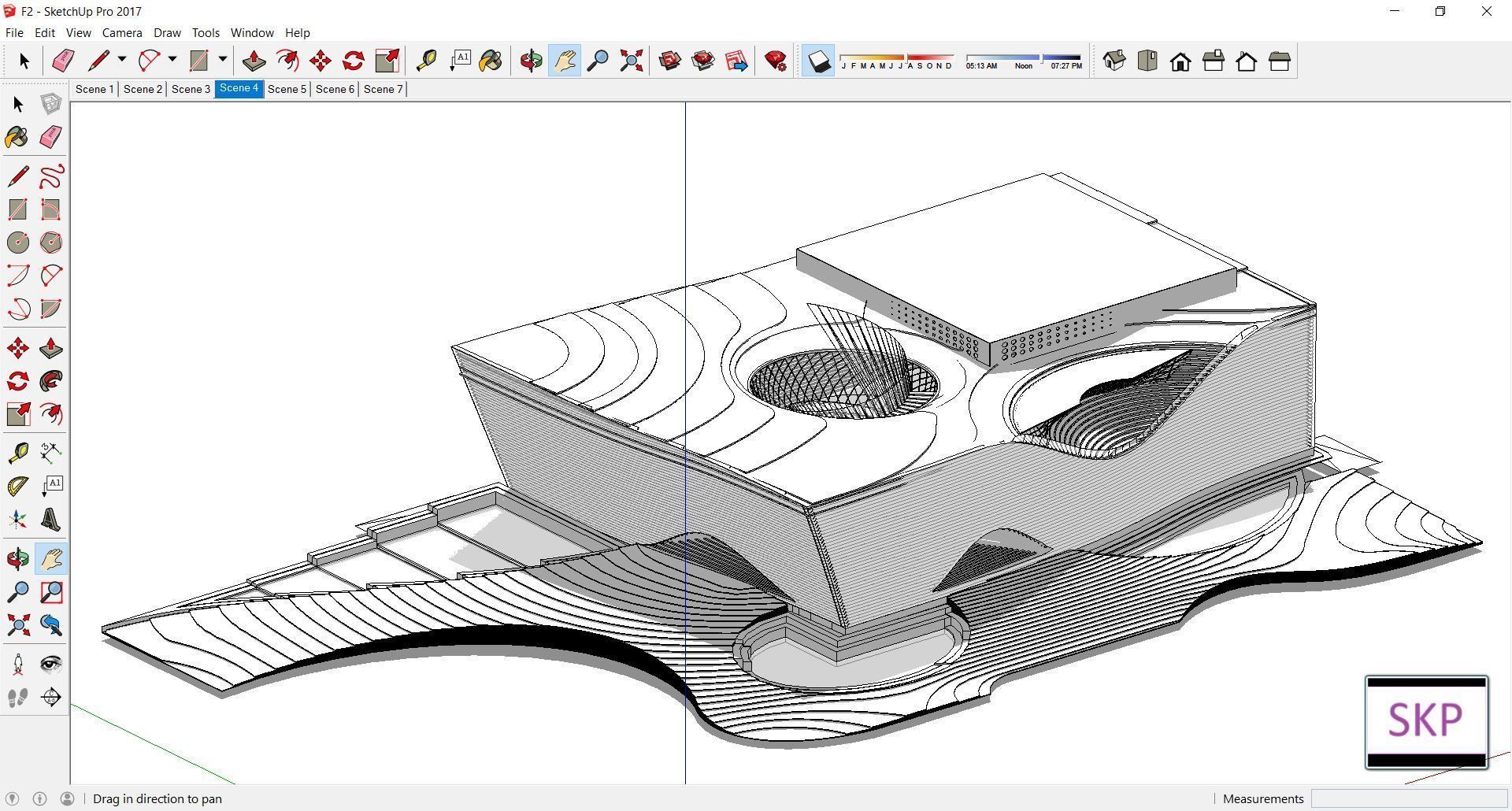The width and height of the screenshot is (1512, 811).
Task: Switch to Scene 6 tab
Action: [x=335, y=89]
